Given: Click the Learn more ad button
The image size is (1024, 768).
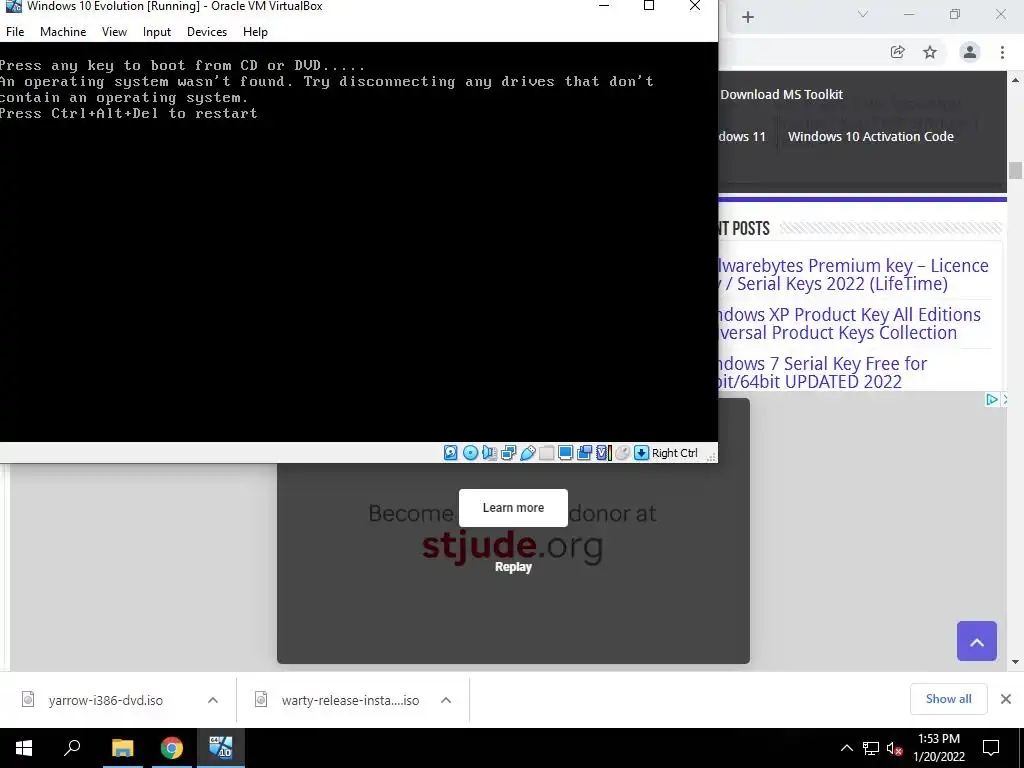Looking at the screenshot, I should pos(513,507).
